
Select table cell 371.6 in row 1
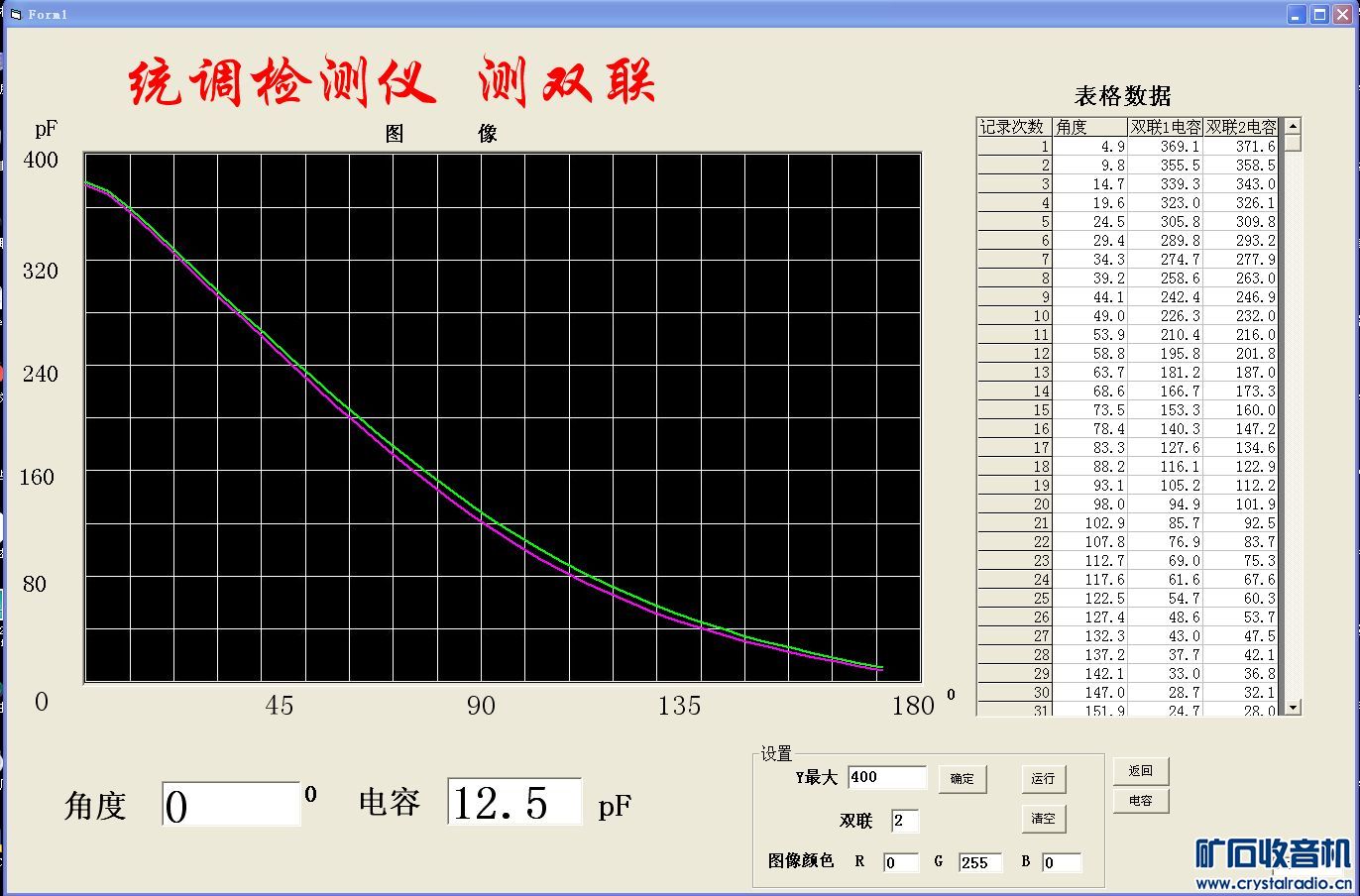click(1241, 147)
